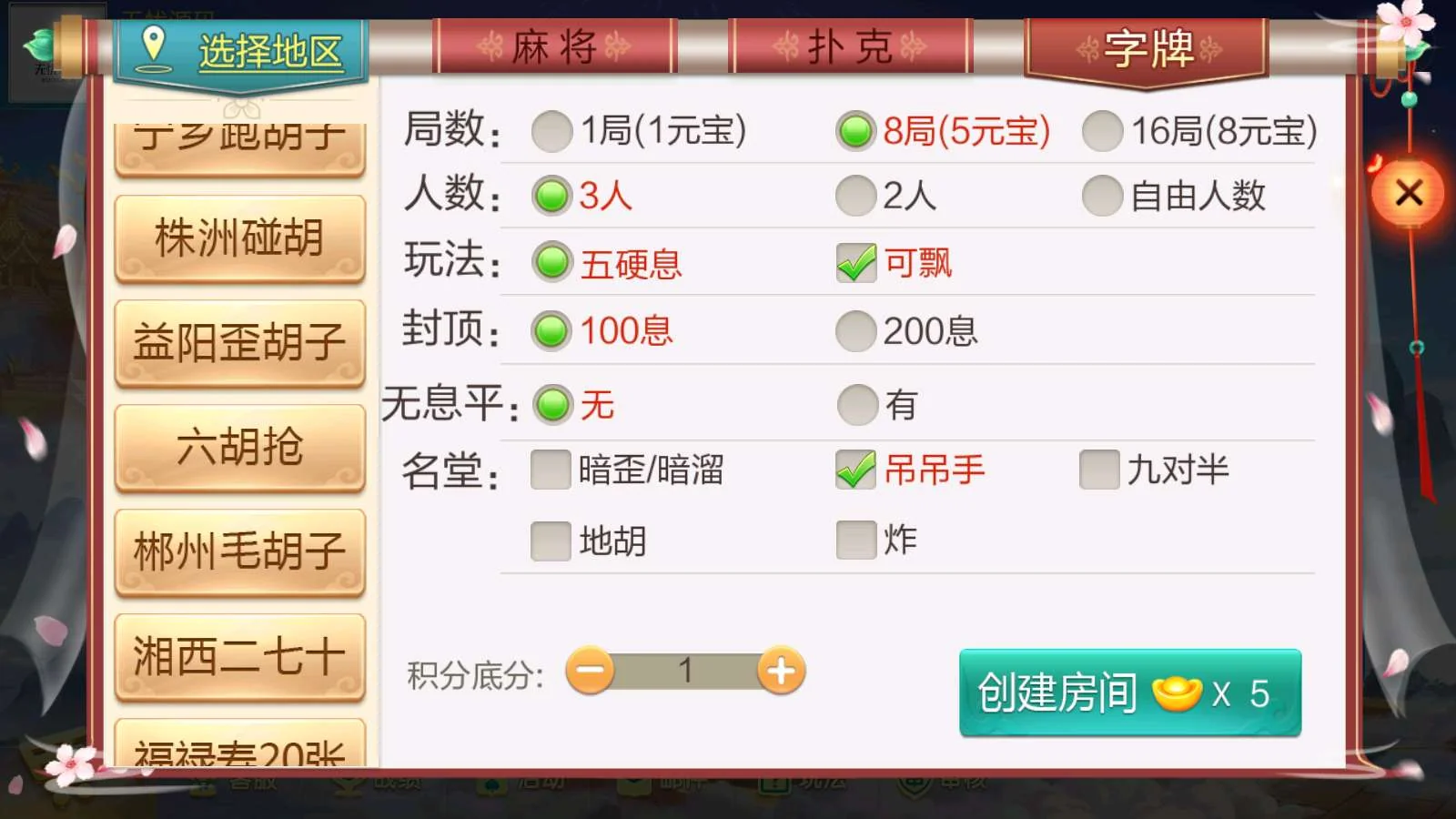Pick 六胡抢 in the game list
This screenshot has height=819, width=1456.
click(240, 448)
